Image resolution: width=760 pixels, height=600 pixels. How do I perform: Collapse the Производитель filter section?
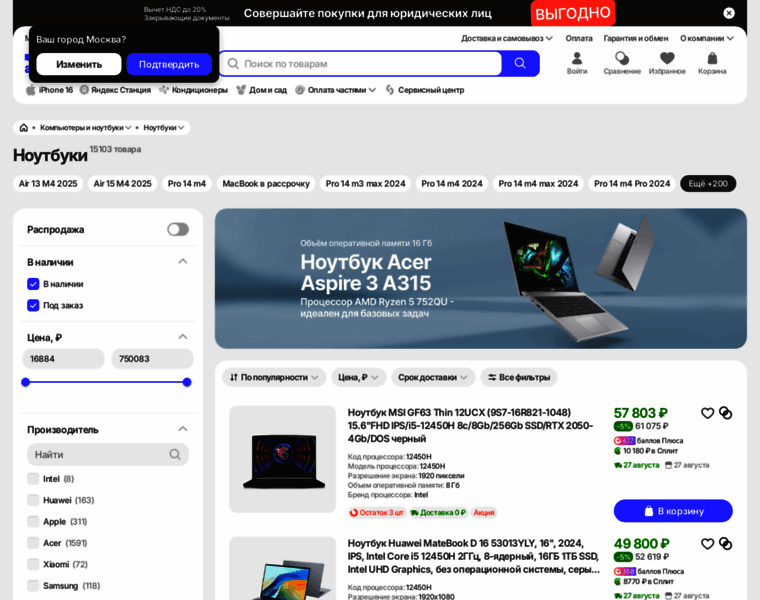[183, 429]
